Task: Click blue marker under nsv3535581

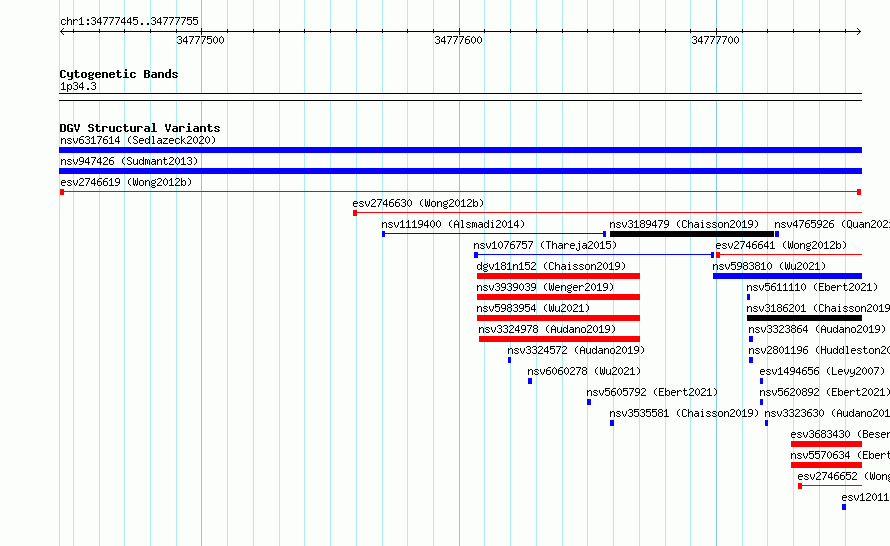Action: (612, 423)
